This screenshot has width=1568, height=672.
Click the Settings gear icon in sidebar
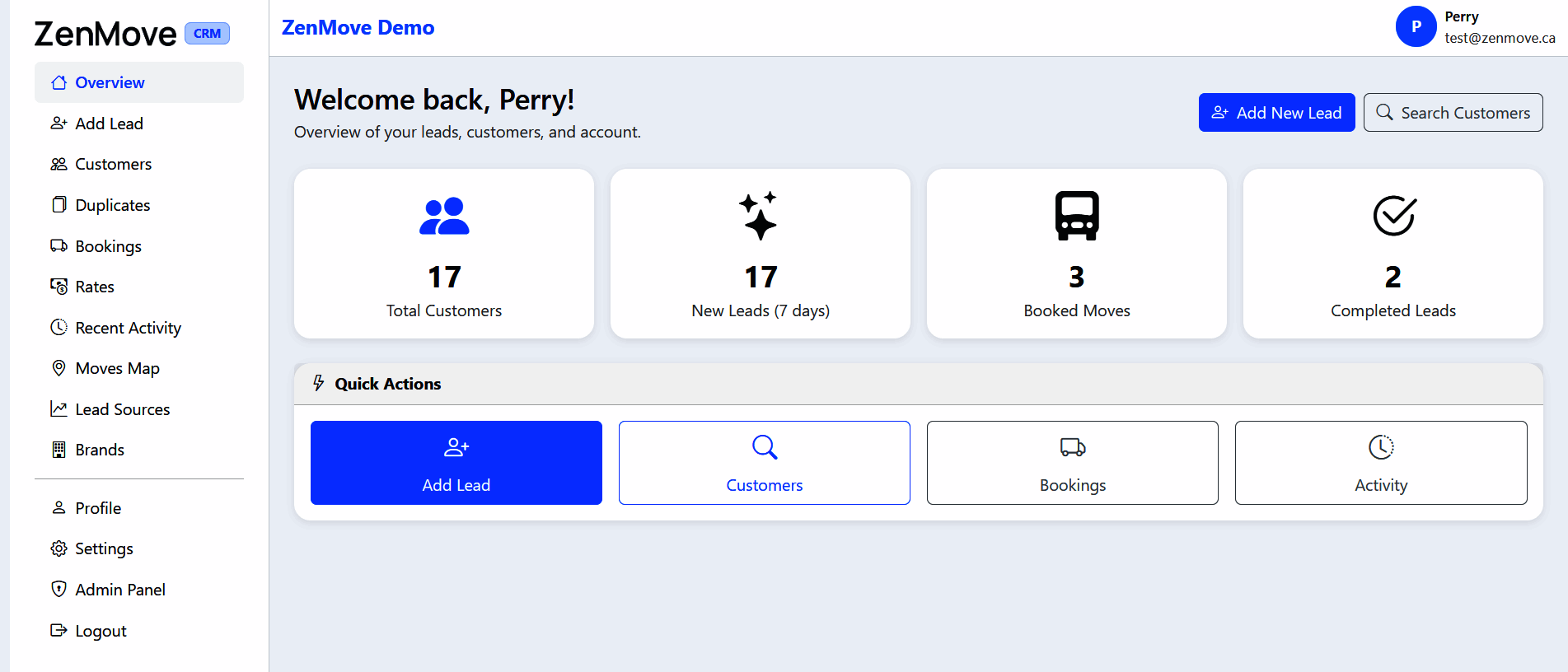click(59, 548)
